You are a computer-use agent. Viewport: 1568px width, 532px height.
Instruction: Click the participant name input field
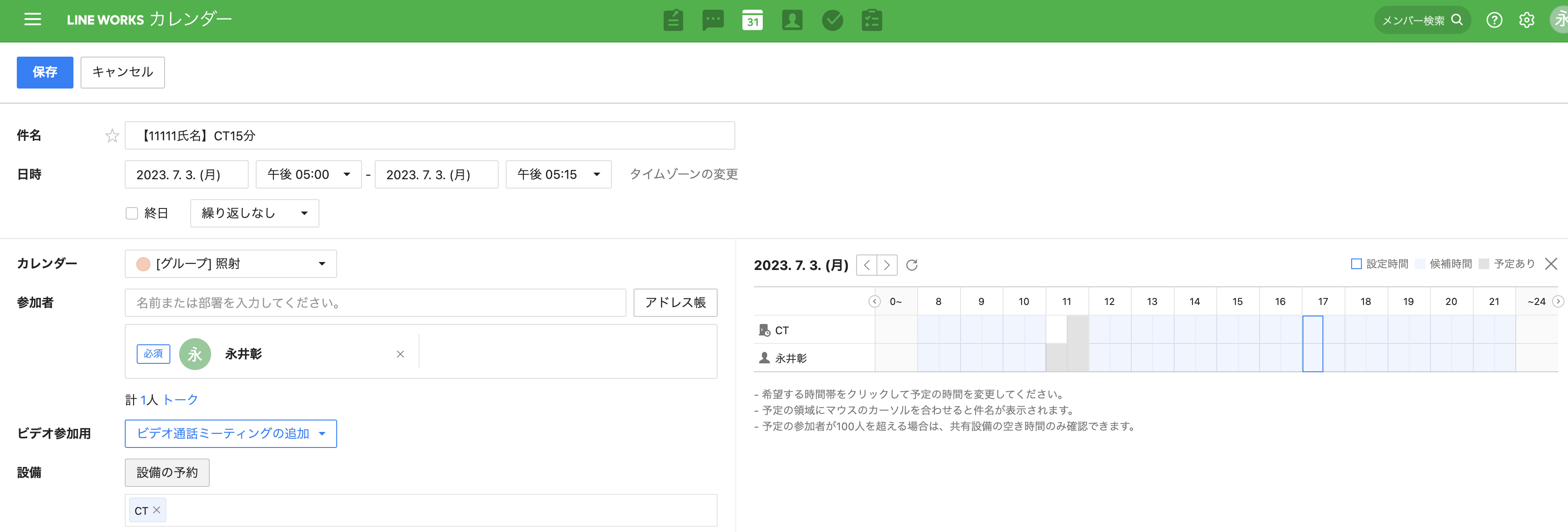coord(375,303)
